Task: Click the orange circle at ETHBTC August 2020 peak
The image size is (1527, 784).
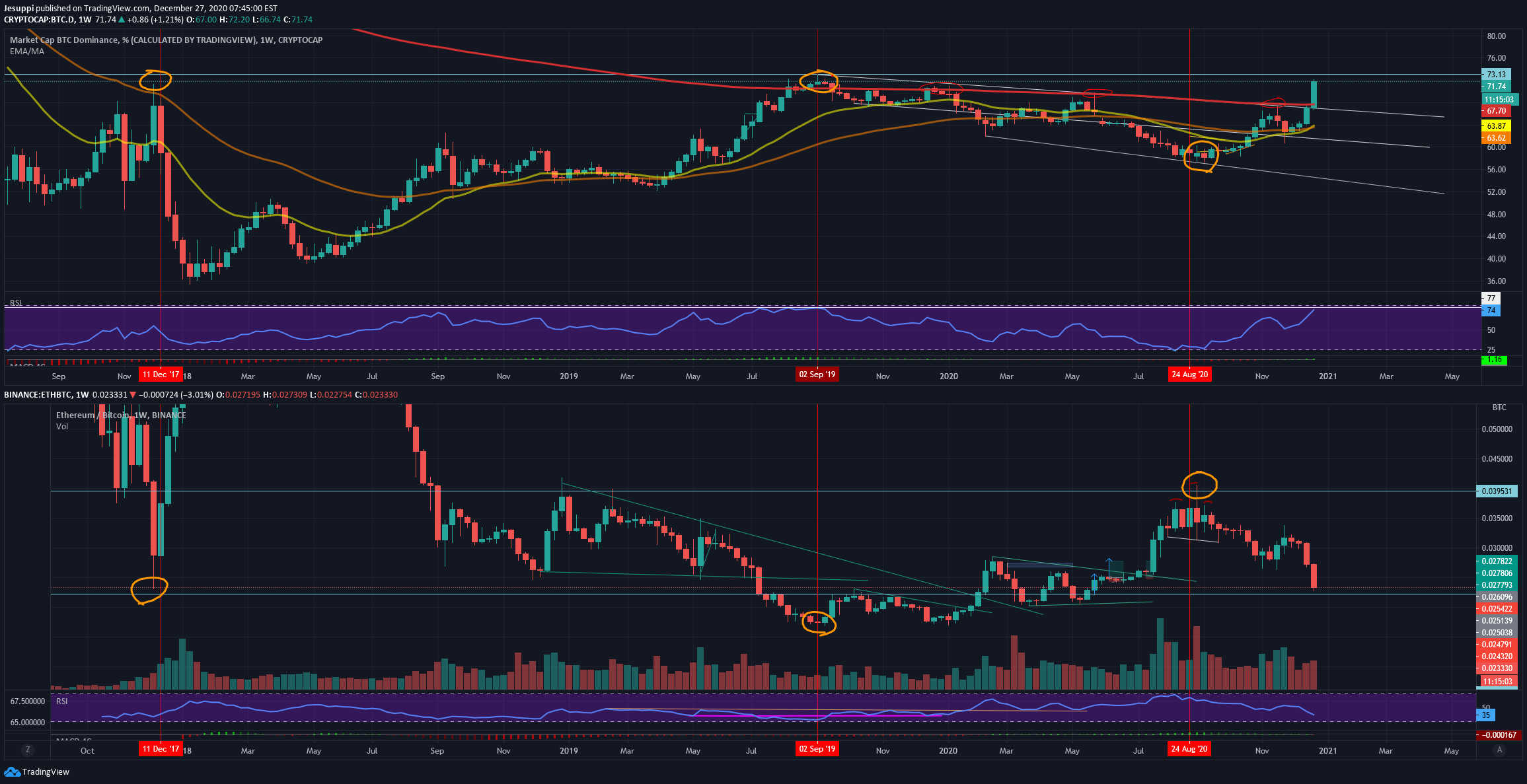Action: pos(1199,485)
